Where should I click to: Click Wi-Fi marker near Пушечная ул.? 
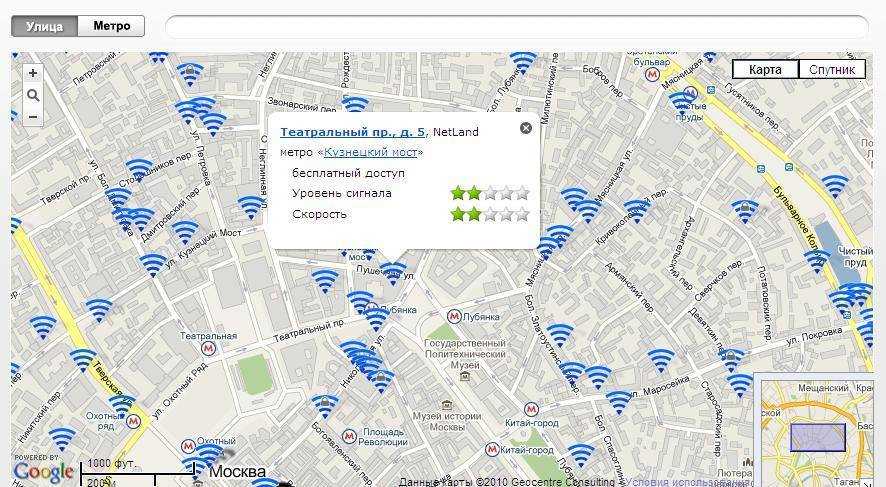(x=393, y=273)
